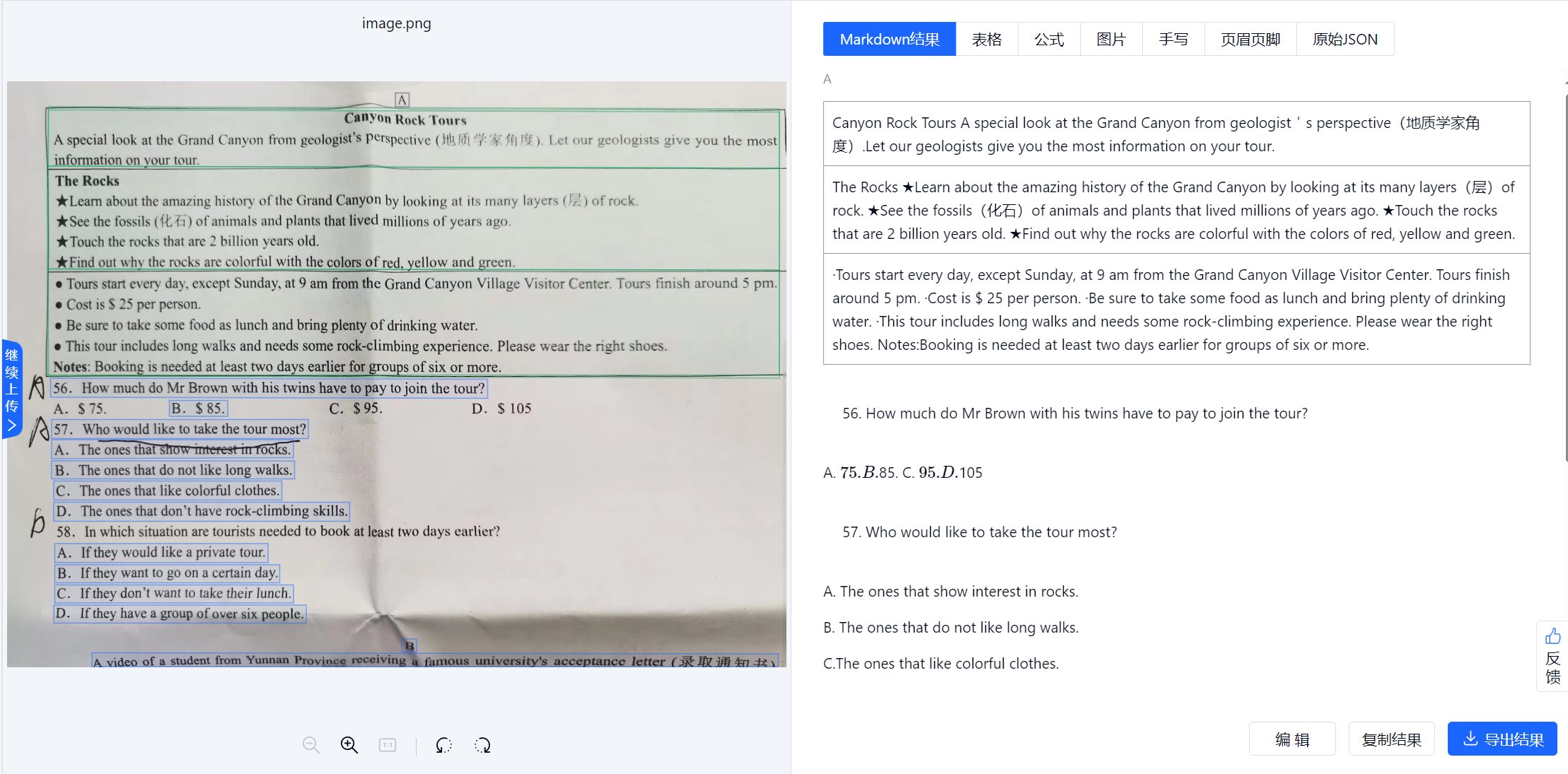Screen dimensions: 1568x774
Task: Open the 公式 tab
Action: click(x=1049, y=39)
